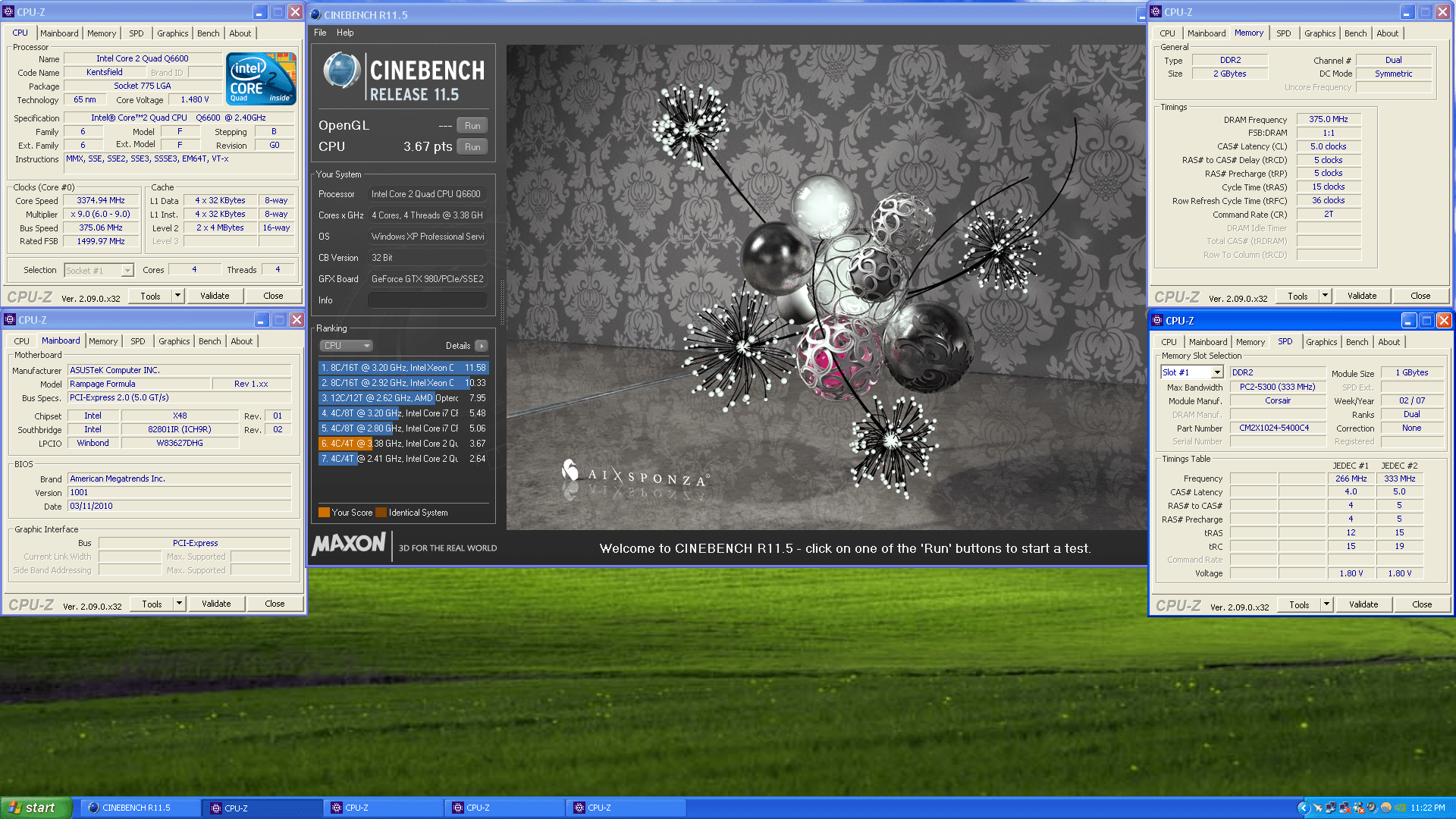1456x819 pixels.
Task: Open the Slot #1 memory slot dropdown
Action: (x=1192, y=372)
